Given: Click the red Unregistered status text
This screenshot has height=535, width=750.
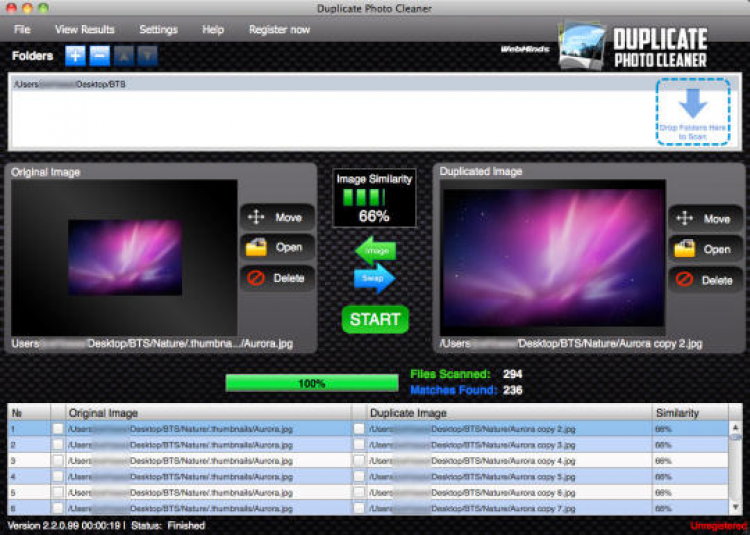Looking at the screenshot, I should 718,526.
